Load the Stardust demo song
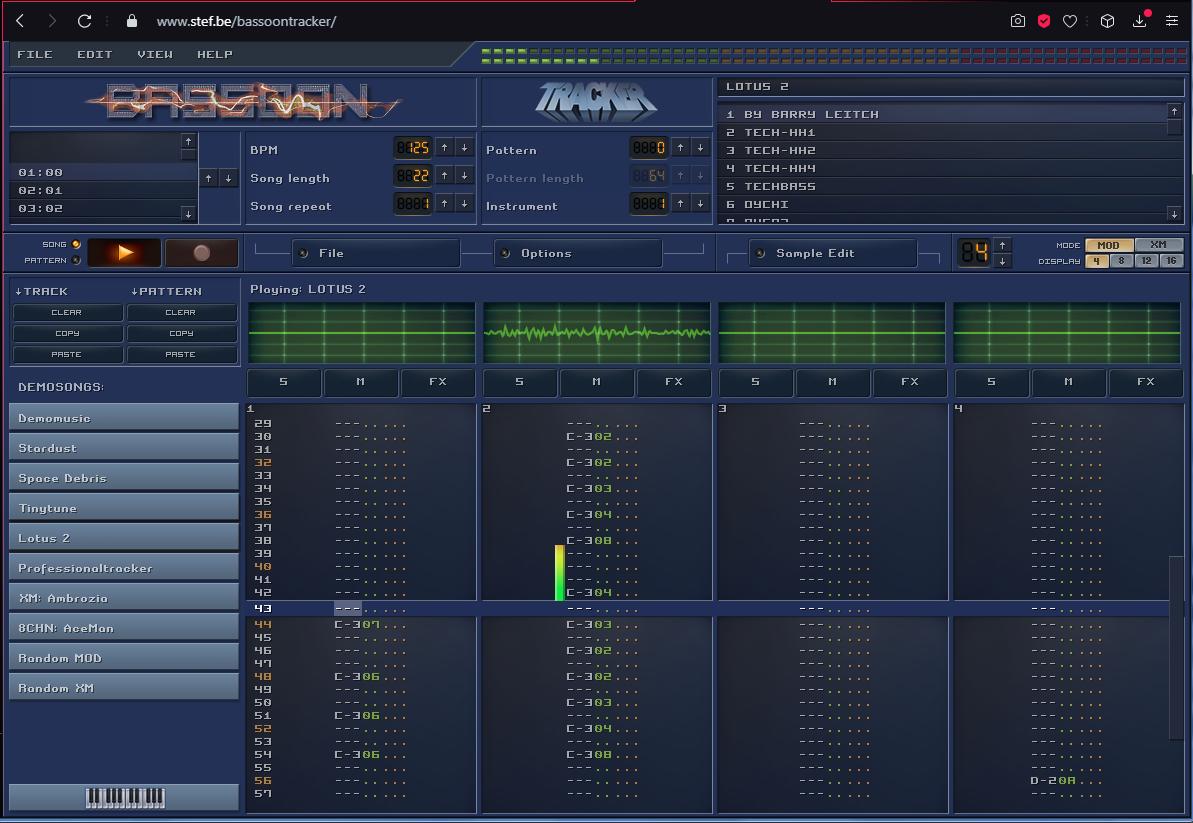This screenshot has width=1193, height=823. click(x=124, y=448)
